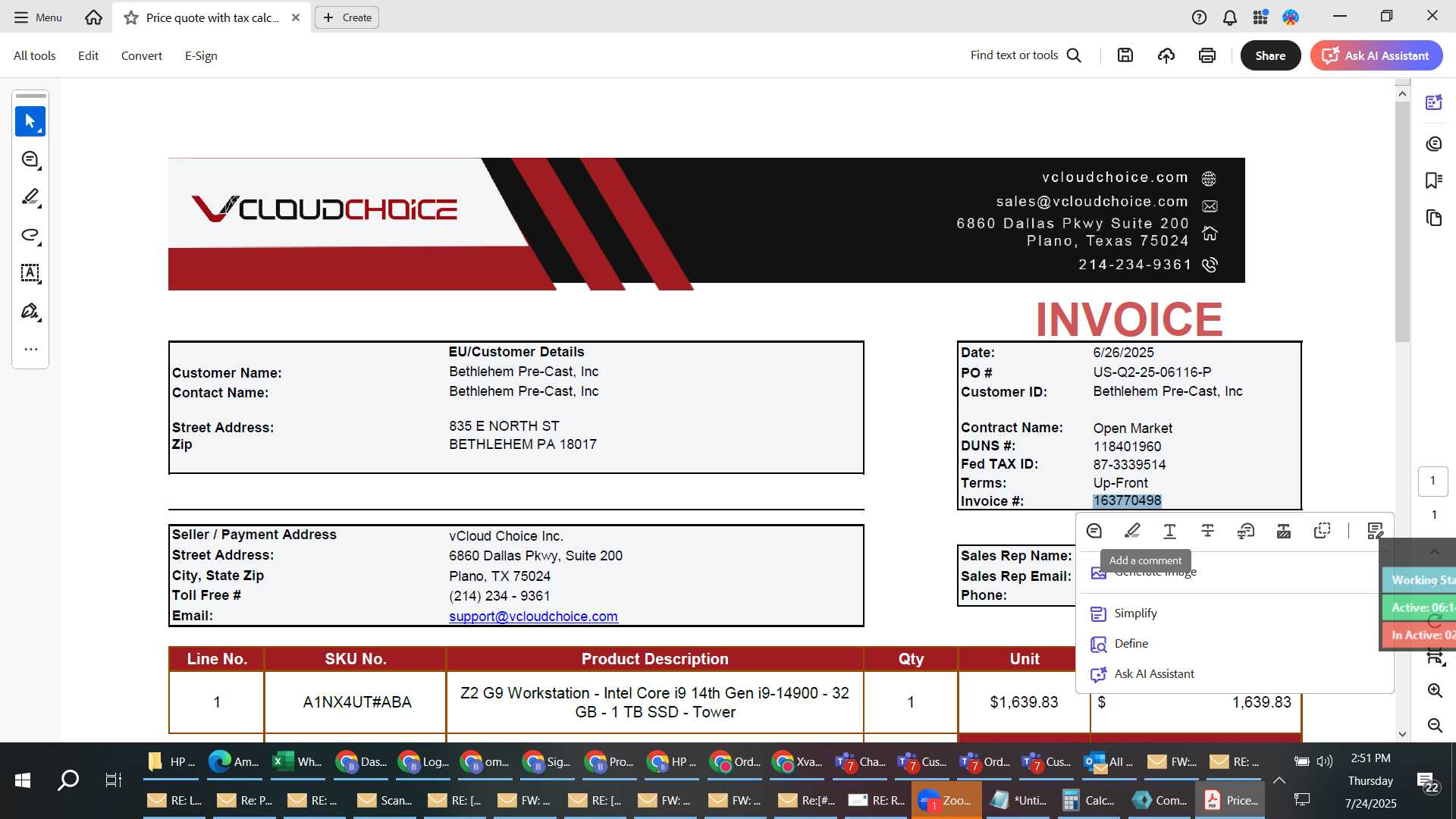Open the page thumbnails panel in right sidebar
The image size is (1456, 819).
click(1433, 218)
